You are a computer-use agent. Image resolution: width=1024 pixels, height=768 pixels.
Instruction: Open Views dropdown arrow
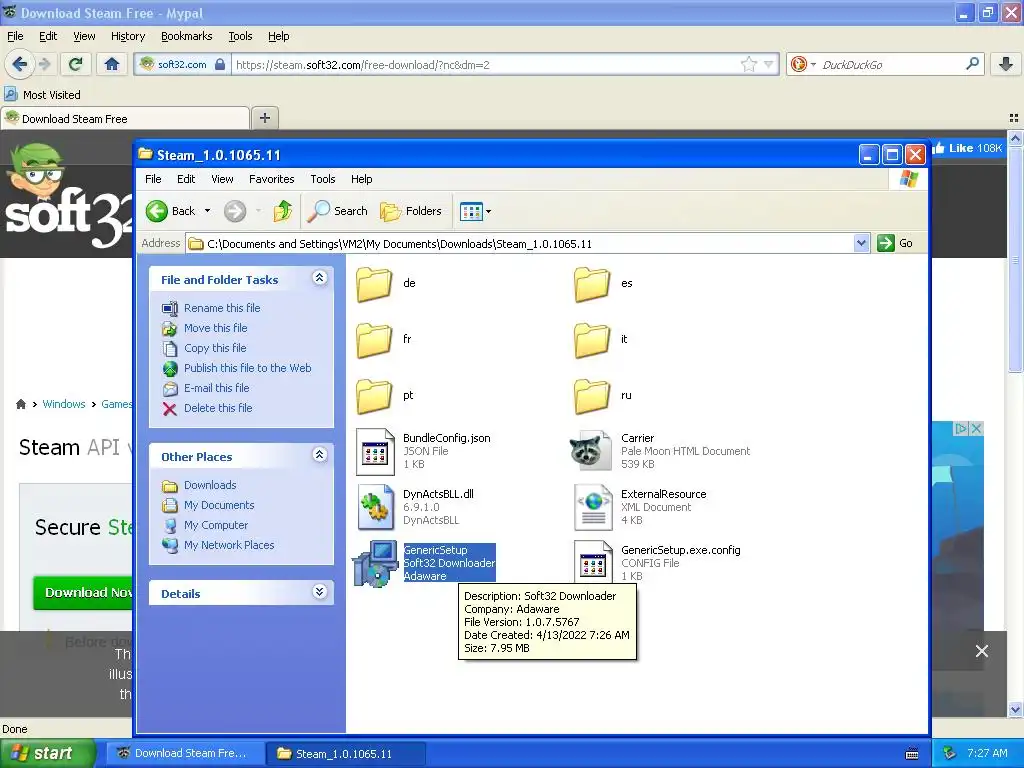point(488,212)
